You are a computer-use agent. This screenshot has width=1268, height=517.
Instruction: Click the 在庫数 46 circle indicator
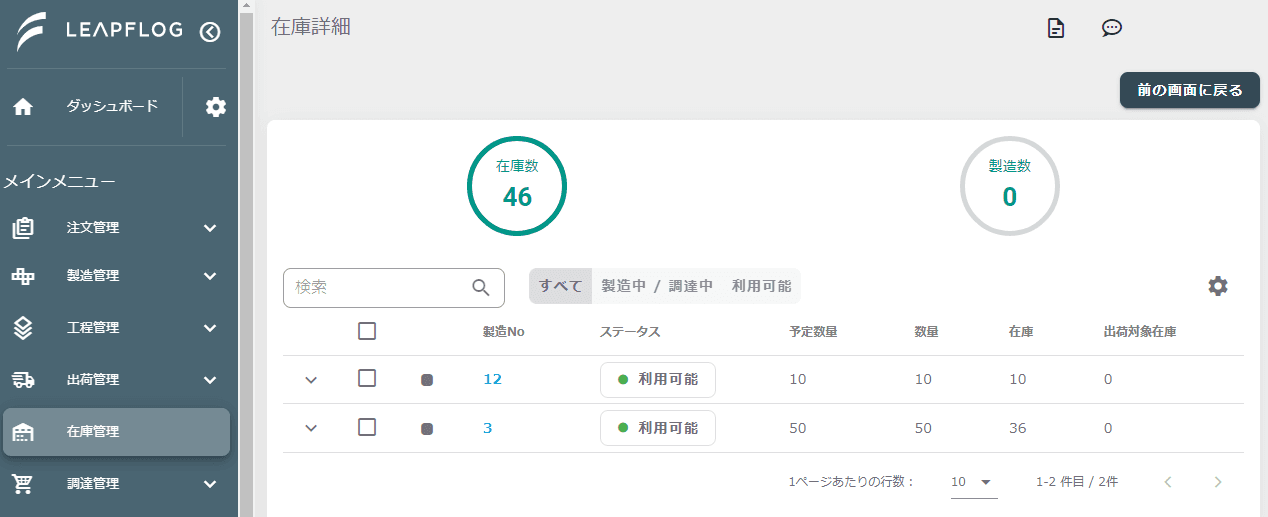(x=517, y=186)
